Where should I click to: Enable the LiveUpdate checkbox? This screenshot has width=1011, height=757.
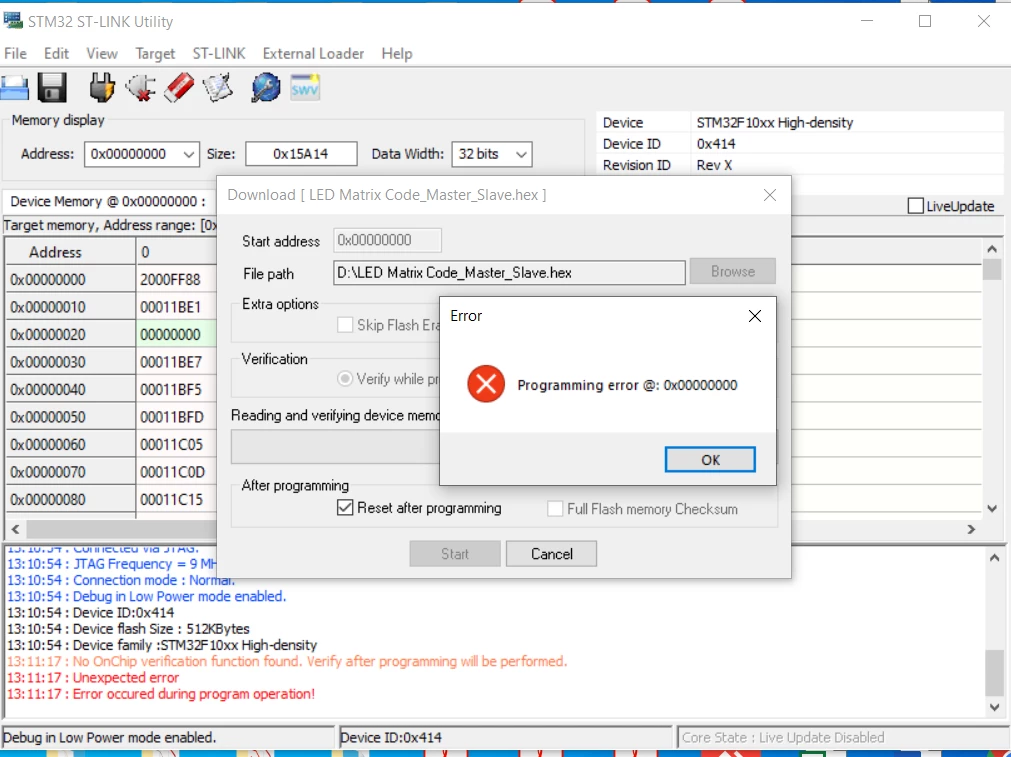[915, 206]
